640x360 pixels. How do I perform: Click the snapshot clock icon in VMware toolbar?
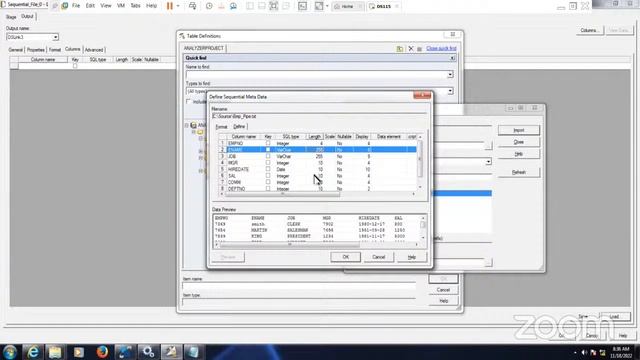click(x=209, y=6)
